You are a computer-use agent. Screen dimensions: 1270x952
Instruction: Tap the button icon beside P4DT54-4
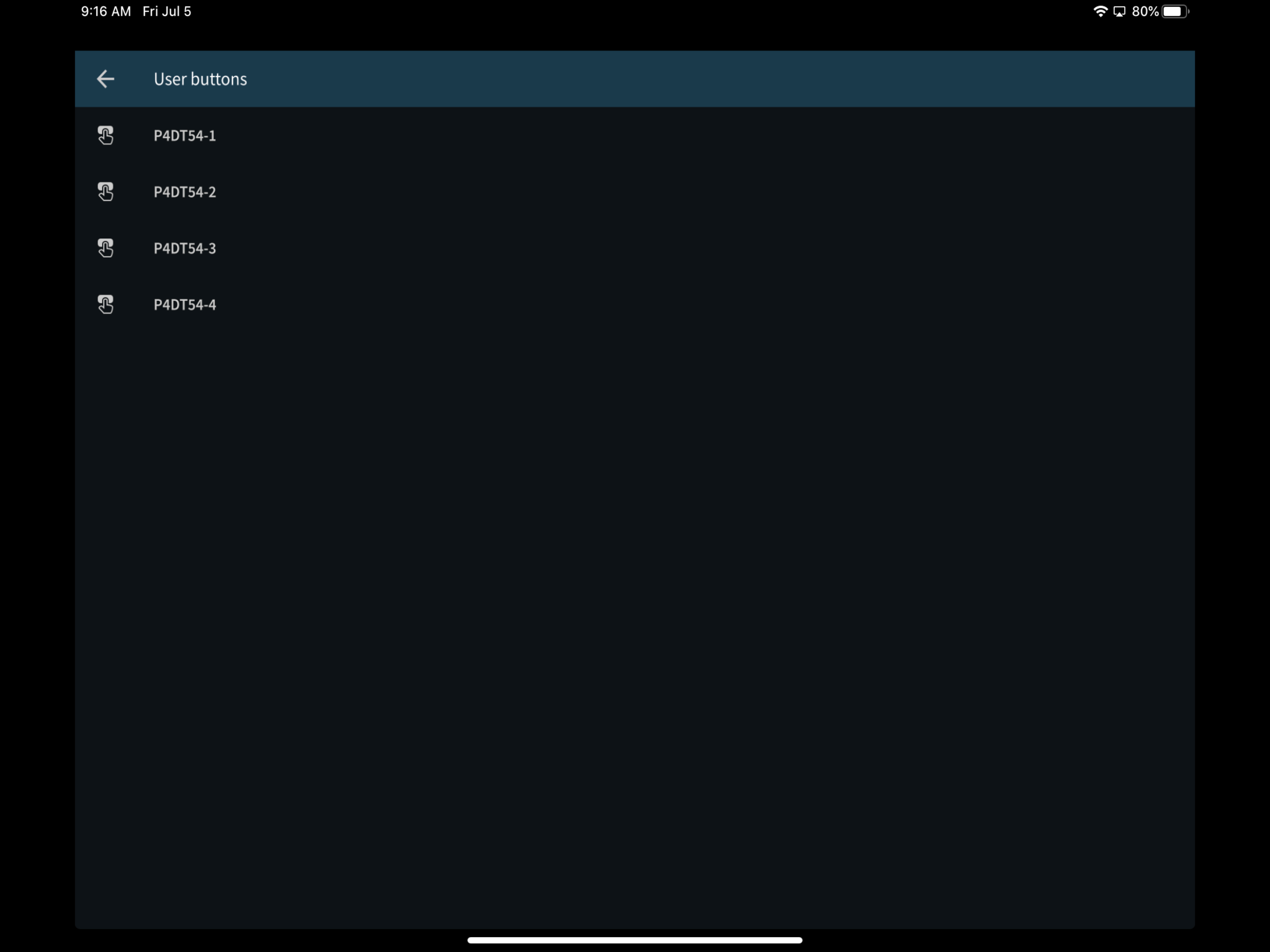point(105,304)
